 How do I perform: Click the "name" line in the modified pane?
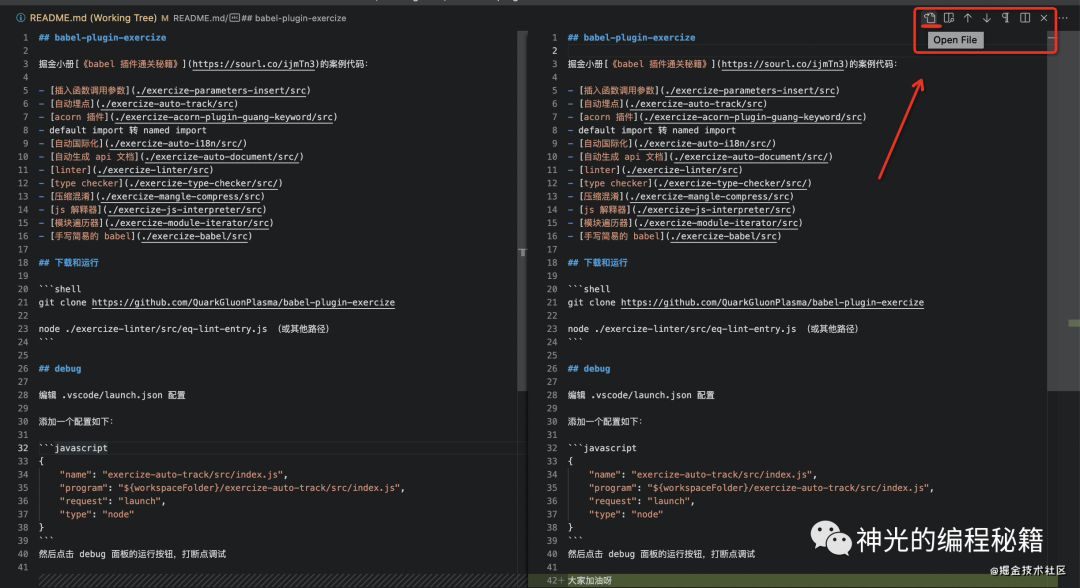[703, 474]
